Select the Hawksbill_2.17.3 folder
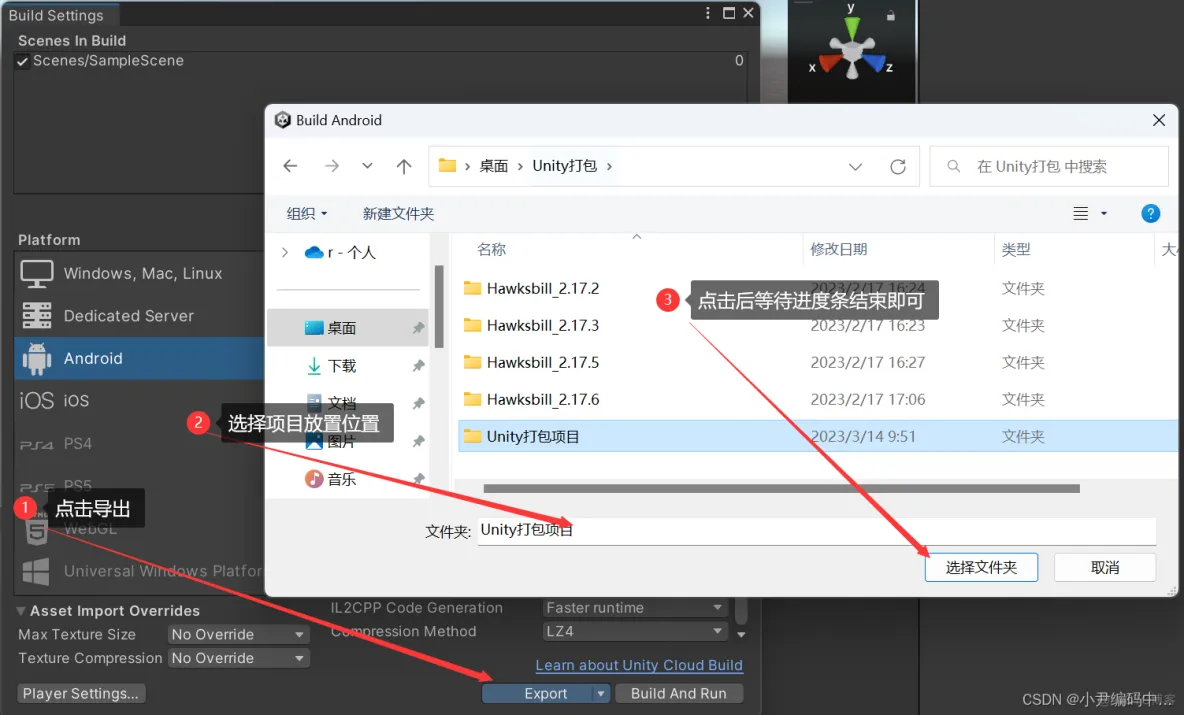 (532, 325)
